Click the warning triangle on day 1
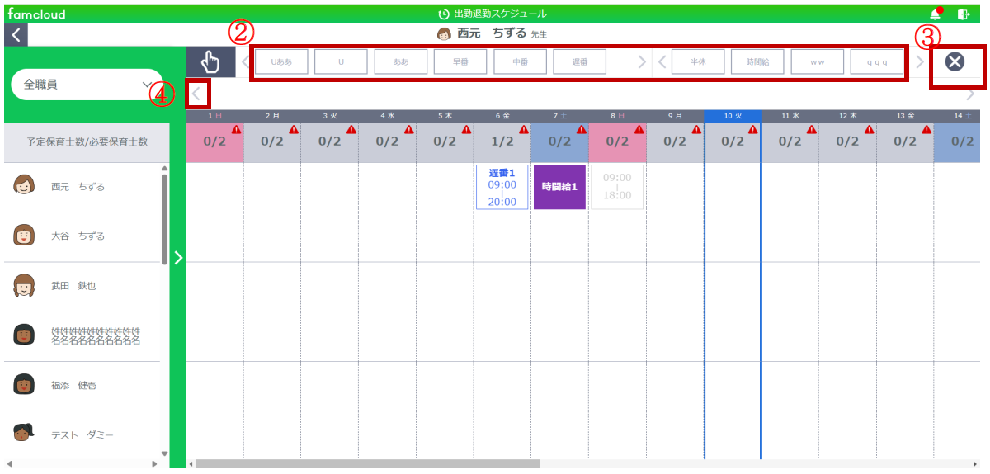Screen dimensions: 990x474 [237, 130]
